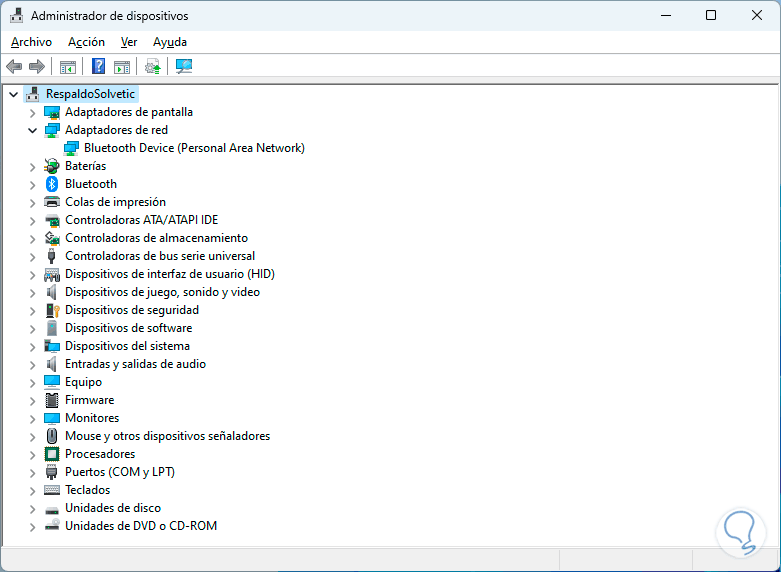The width and height of the screenshot is (781, 572).
Task: Select the 'Adaptadores de red' label
Action: [117, 130]
